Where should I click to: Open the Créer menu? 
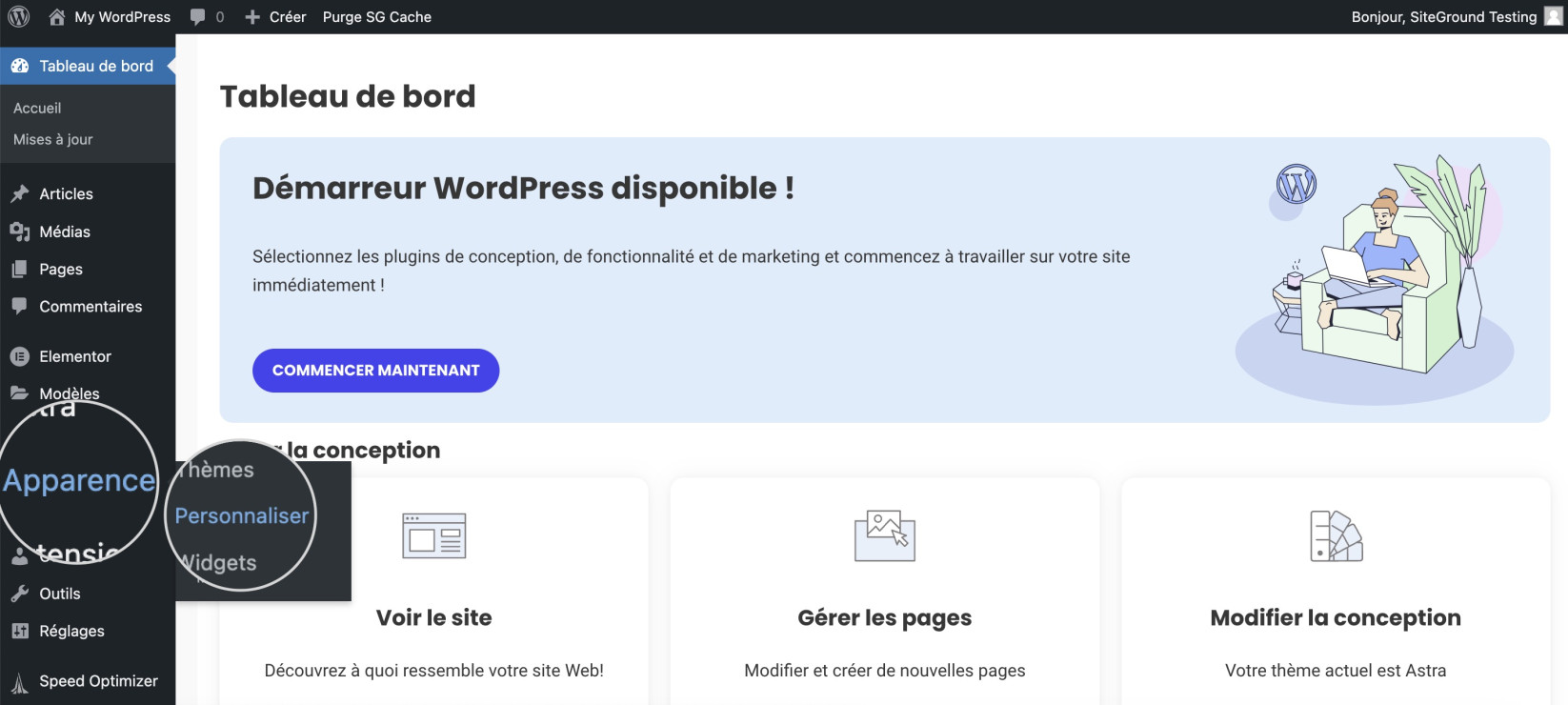(x=288, y=17)
